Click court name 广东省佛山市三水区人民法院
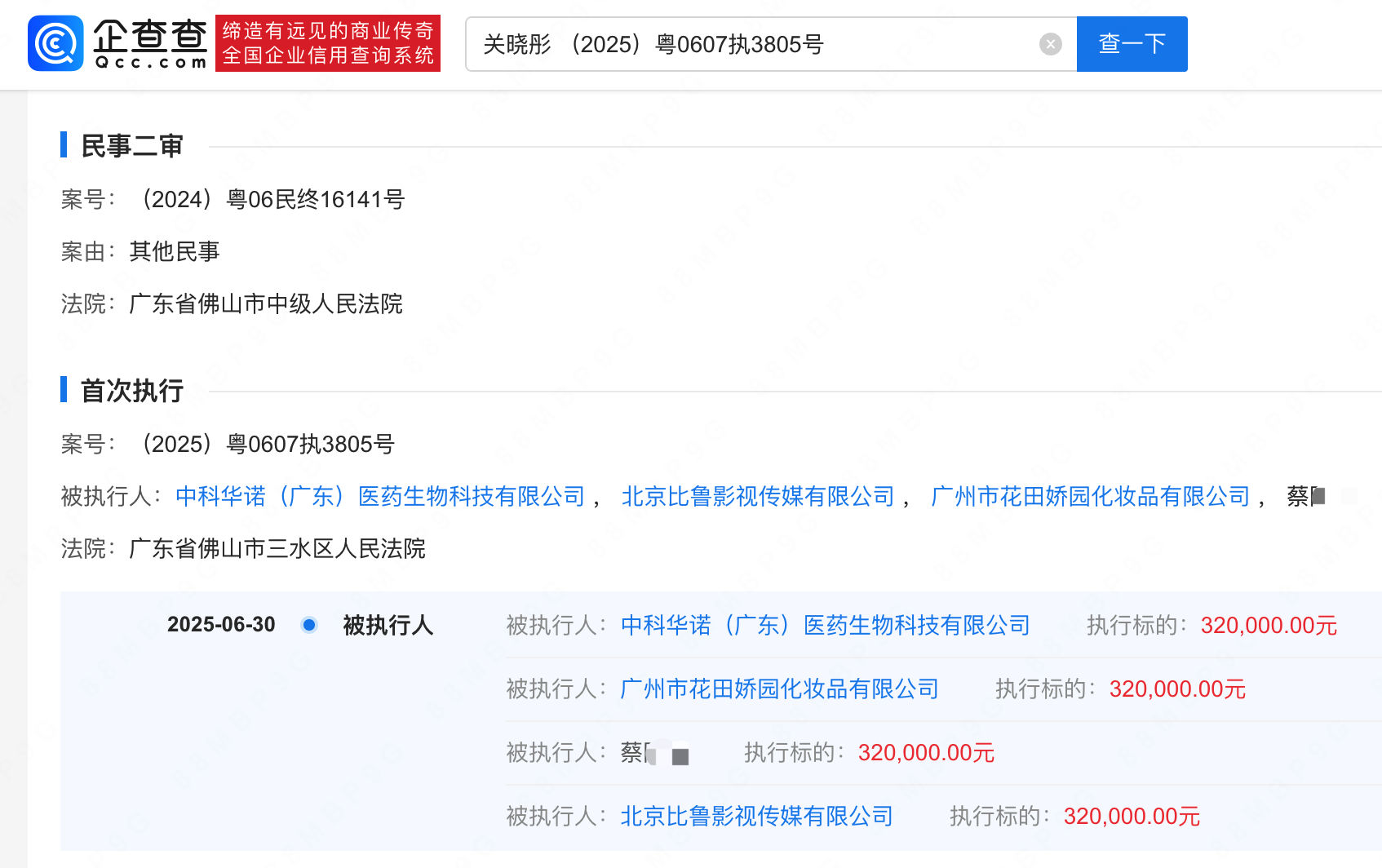 point(277,548)
